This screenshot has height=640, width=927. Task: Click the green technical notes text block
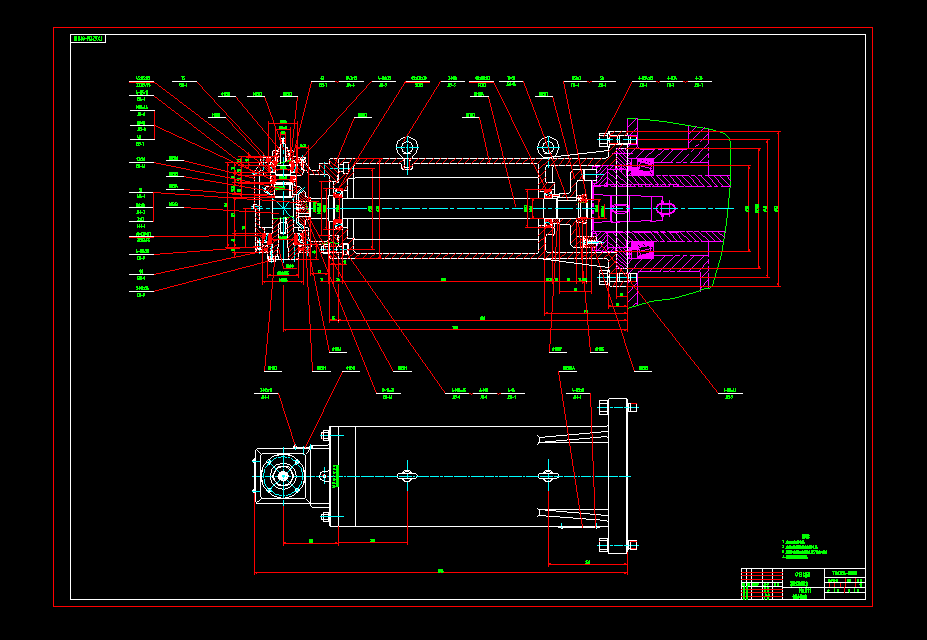[804, 547]
